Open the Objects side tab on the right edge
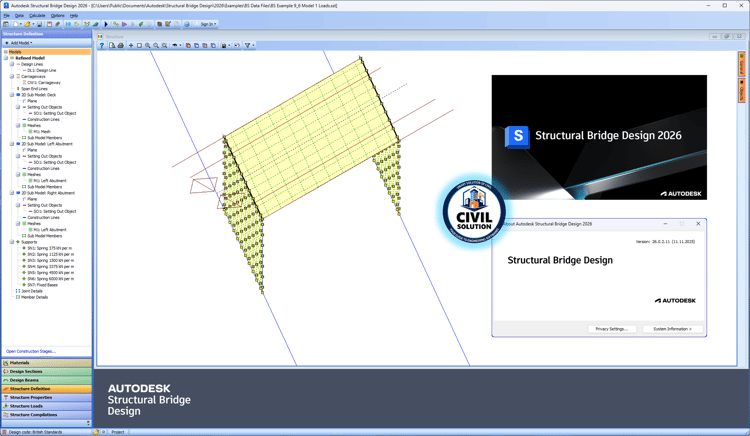 (741, 90)
